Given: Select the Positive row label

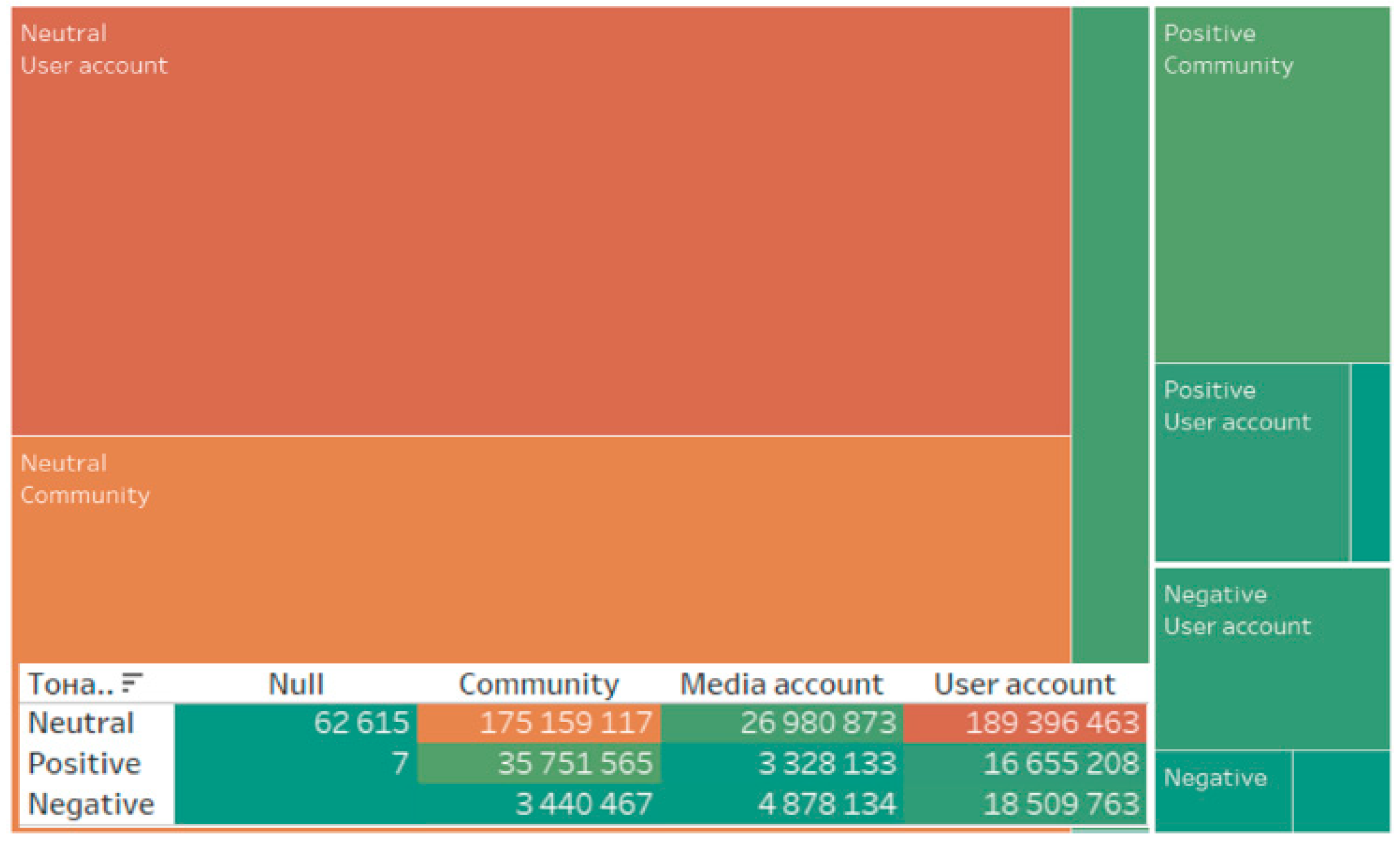Looking at the screenshot, I should coord(84,763).
